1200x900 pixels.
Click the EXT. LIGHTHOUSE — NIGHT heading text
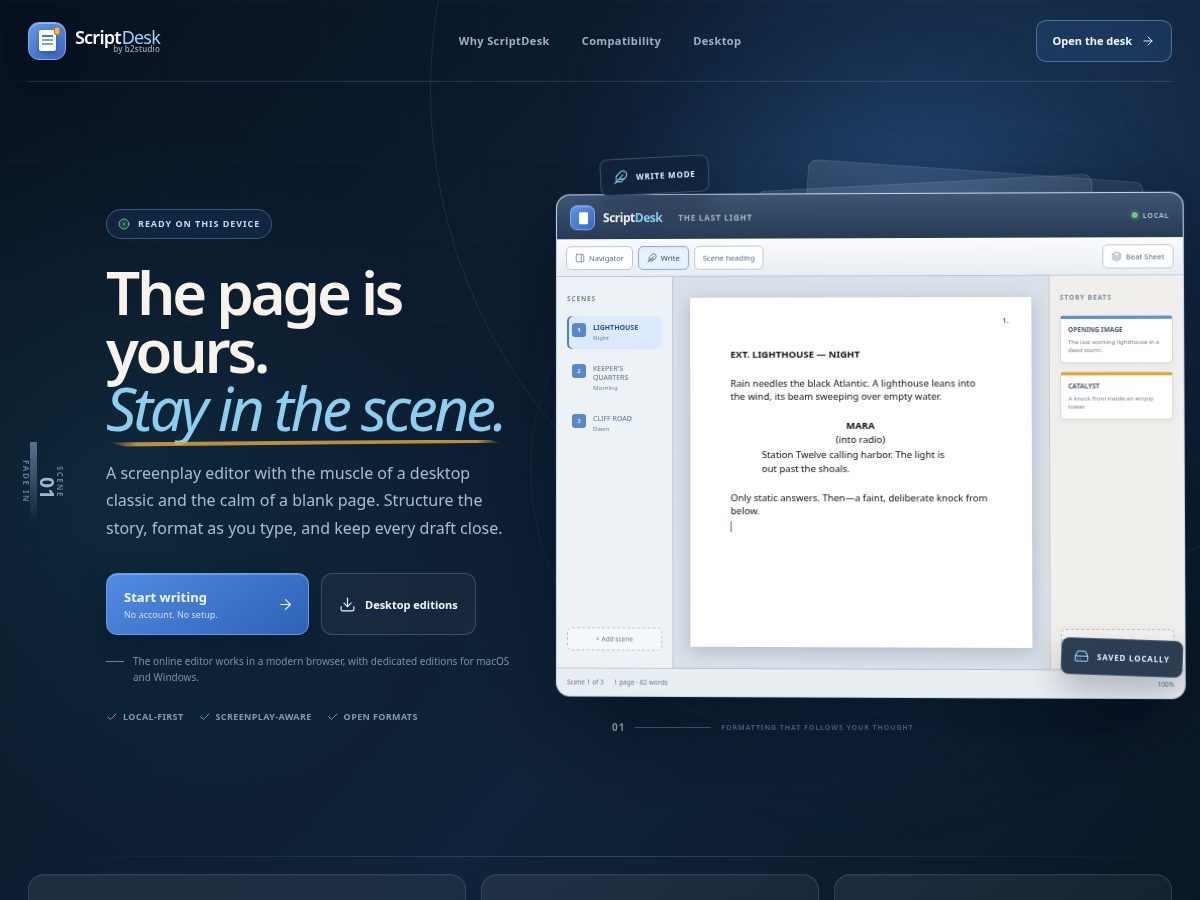pyautogui.click(x=795, y=355)
